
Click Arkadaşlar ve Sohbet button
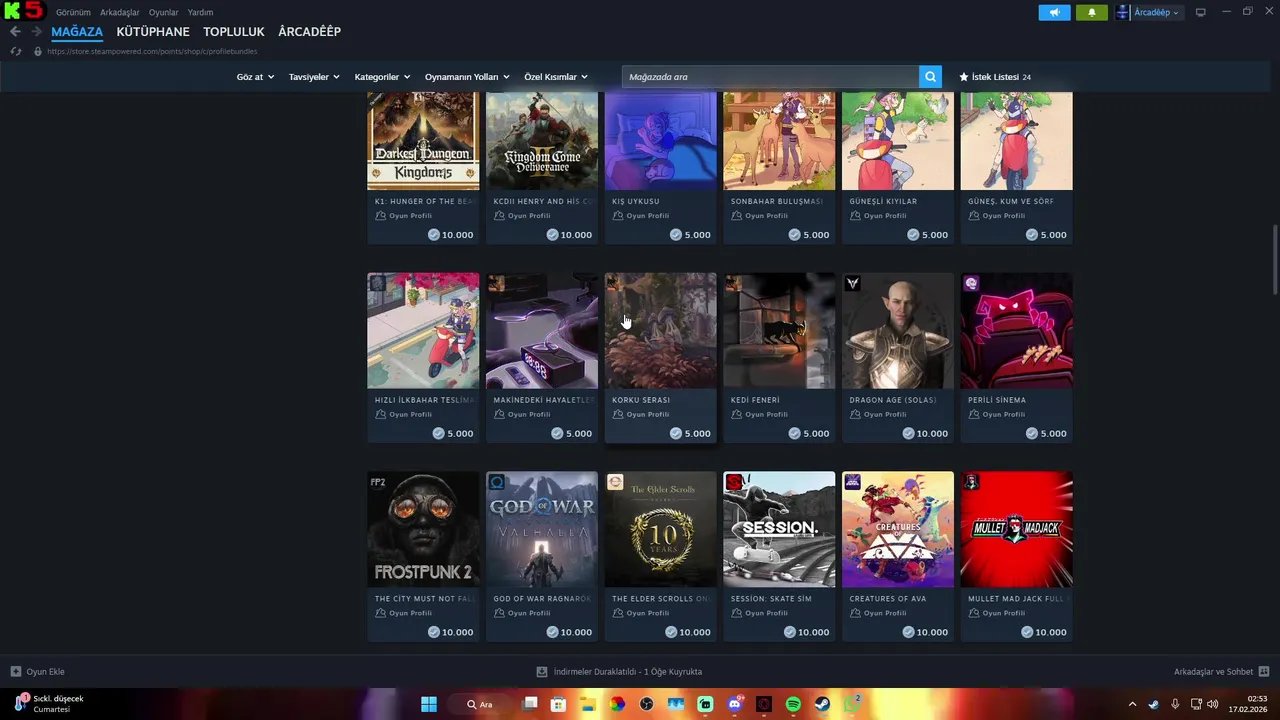1221,672
